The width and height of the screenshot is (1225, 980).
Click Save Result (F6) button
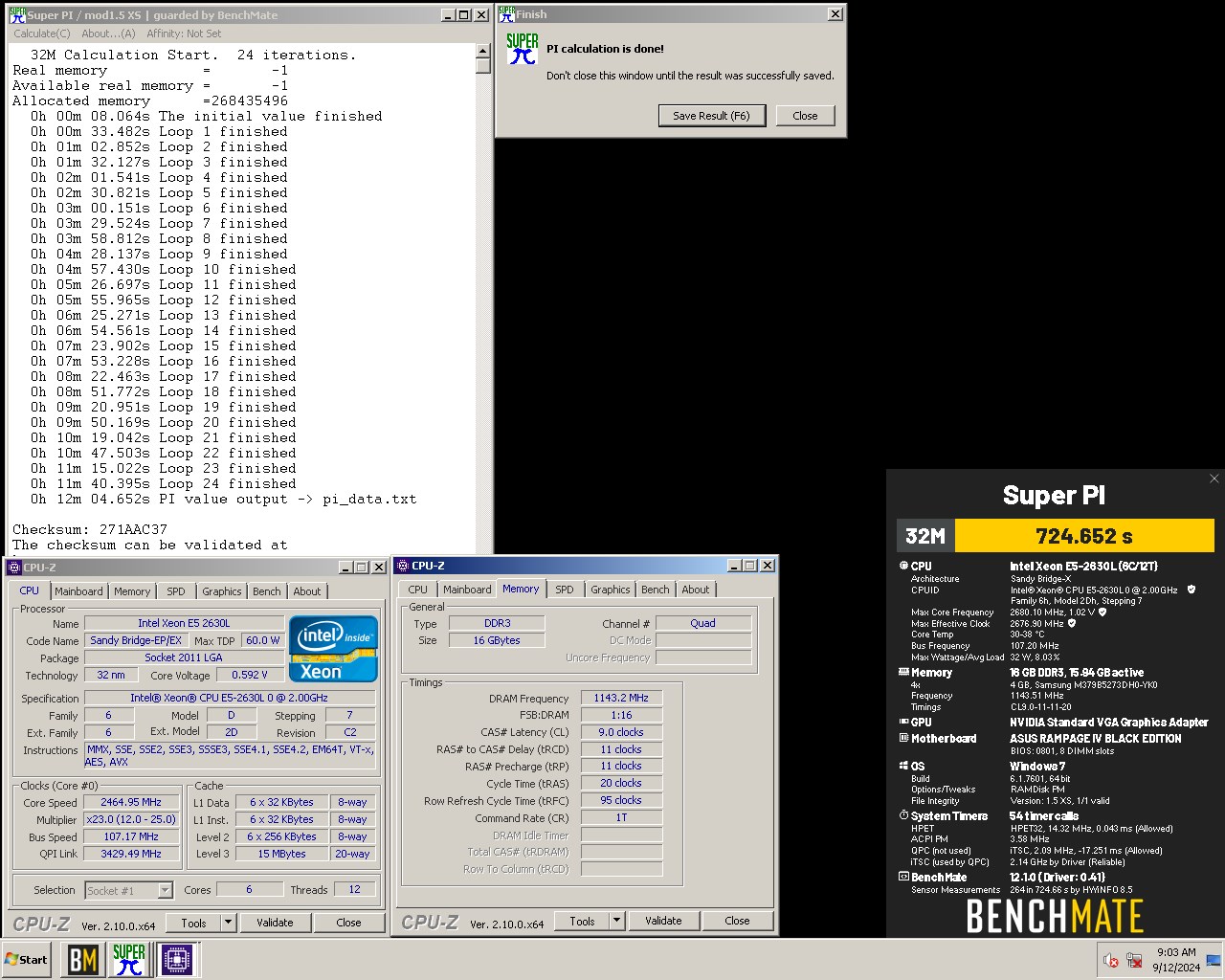point(711,116)
